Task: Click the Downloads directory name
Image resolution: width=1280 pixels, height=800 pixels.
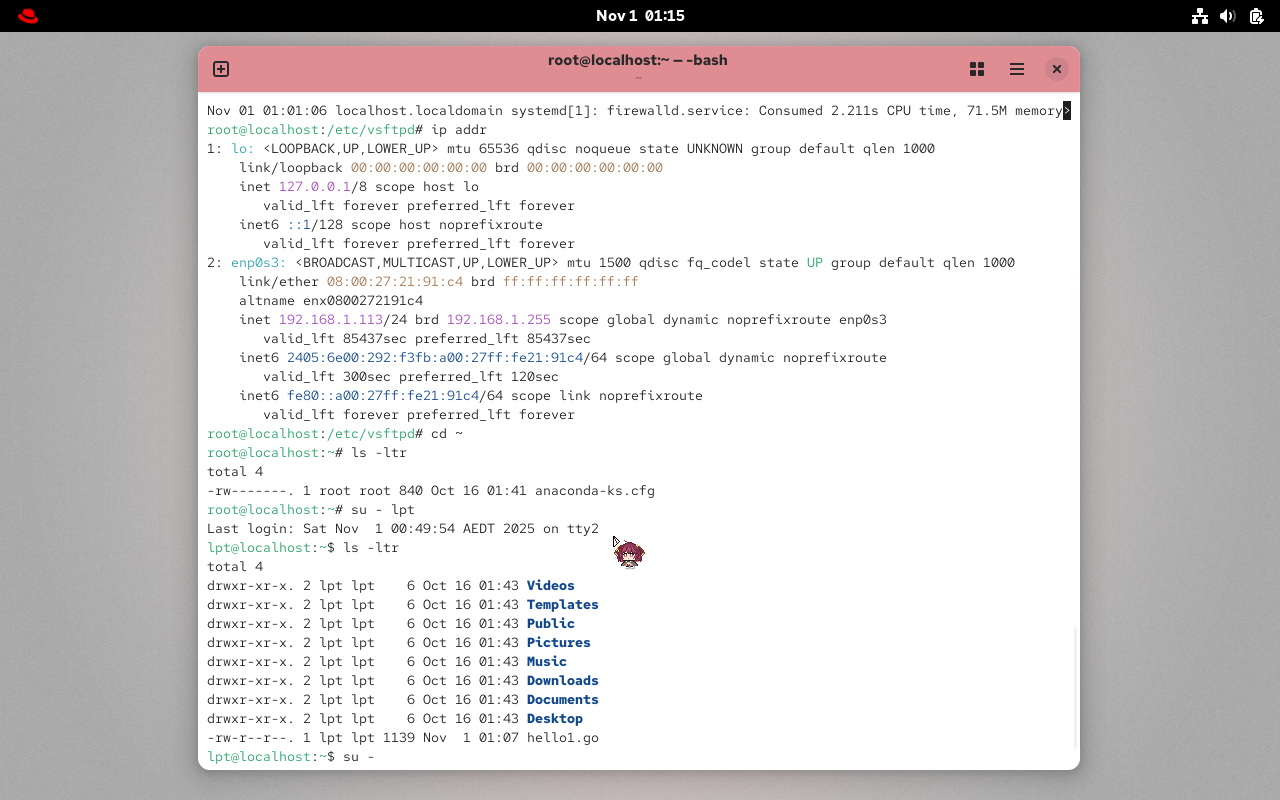Action: (x=562, y=680)
